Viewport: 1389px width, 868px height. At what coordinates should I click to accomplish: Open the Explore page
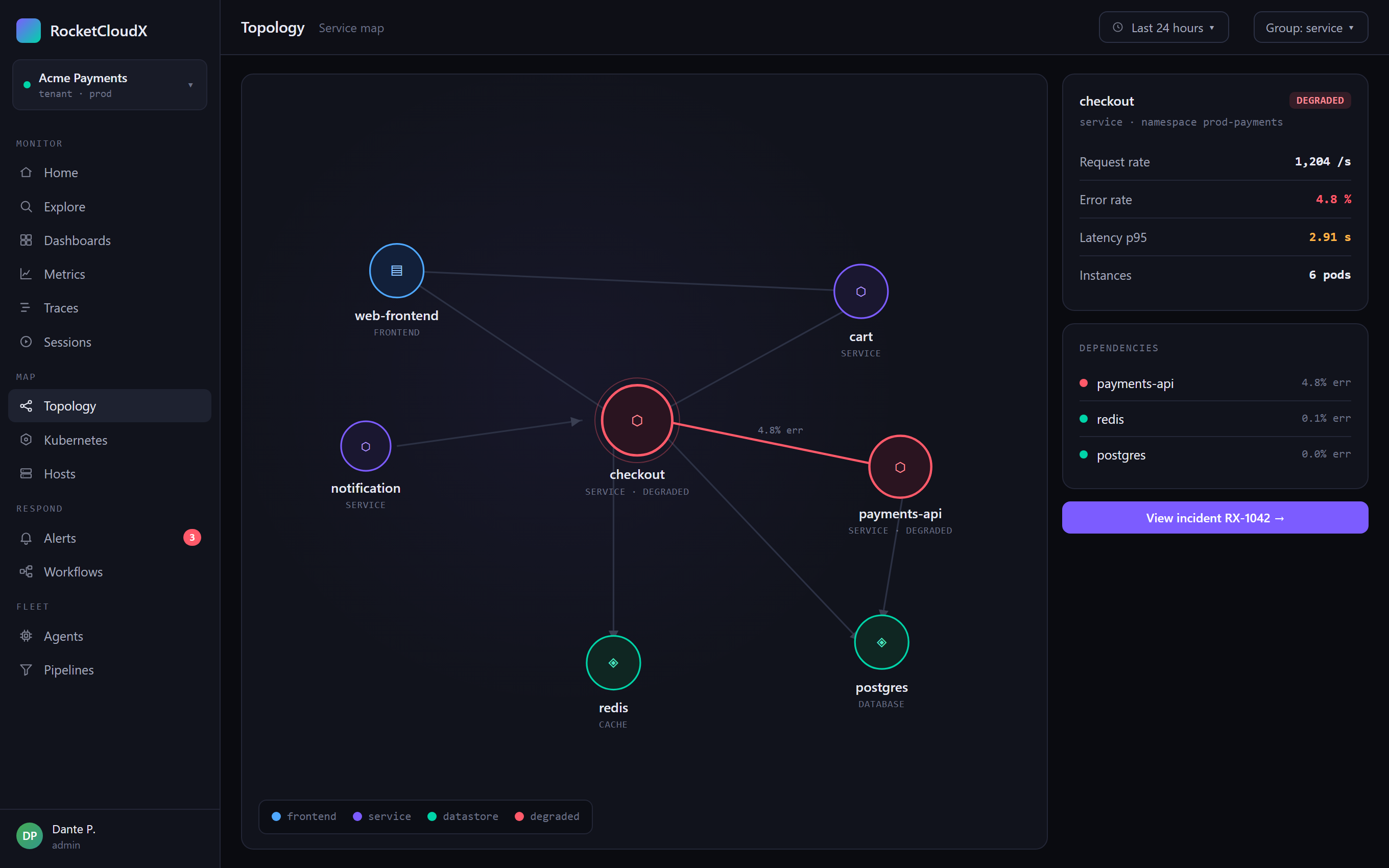110,207
